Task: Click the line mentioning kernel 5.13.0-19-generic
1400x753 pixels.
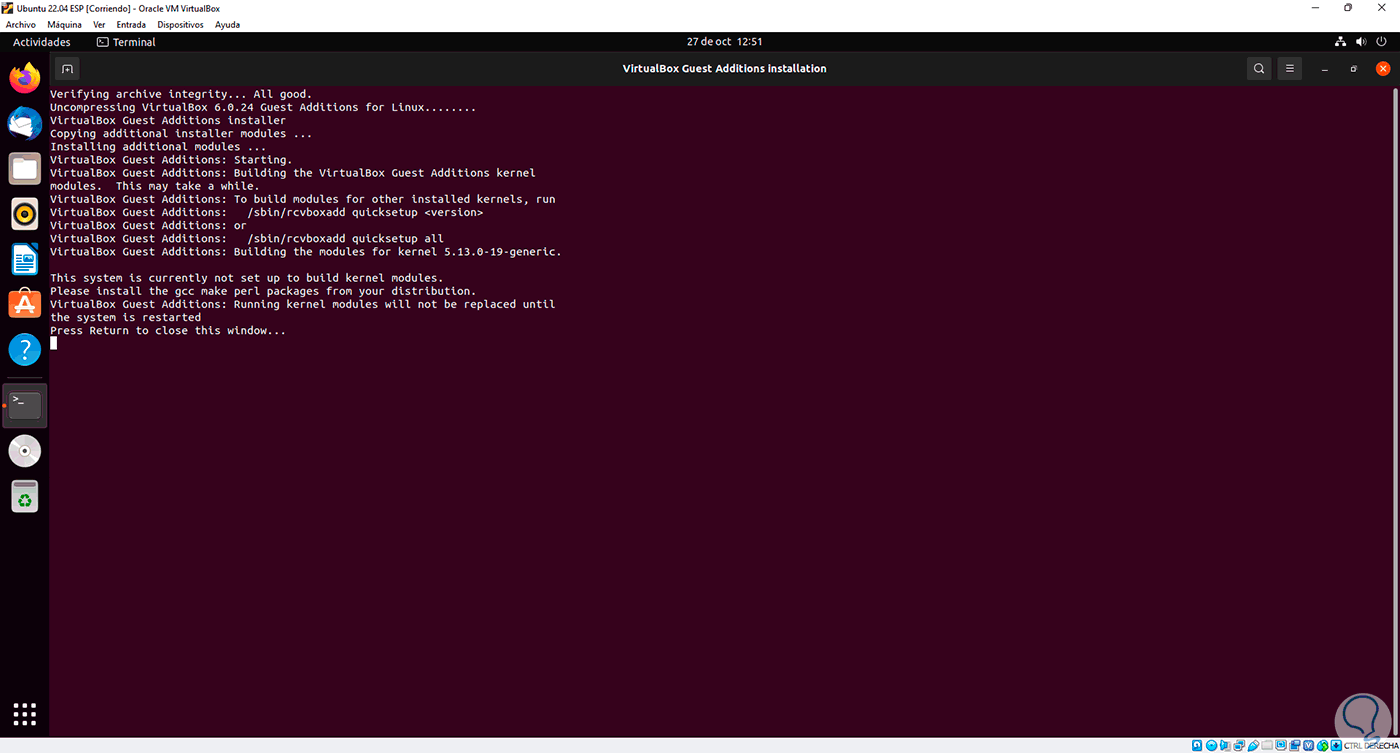Action: point(306,252)
